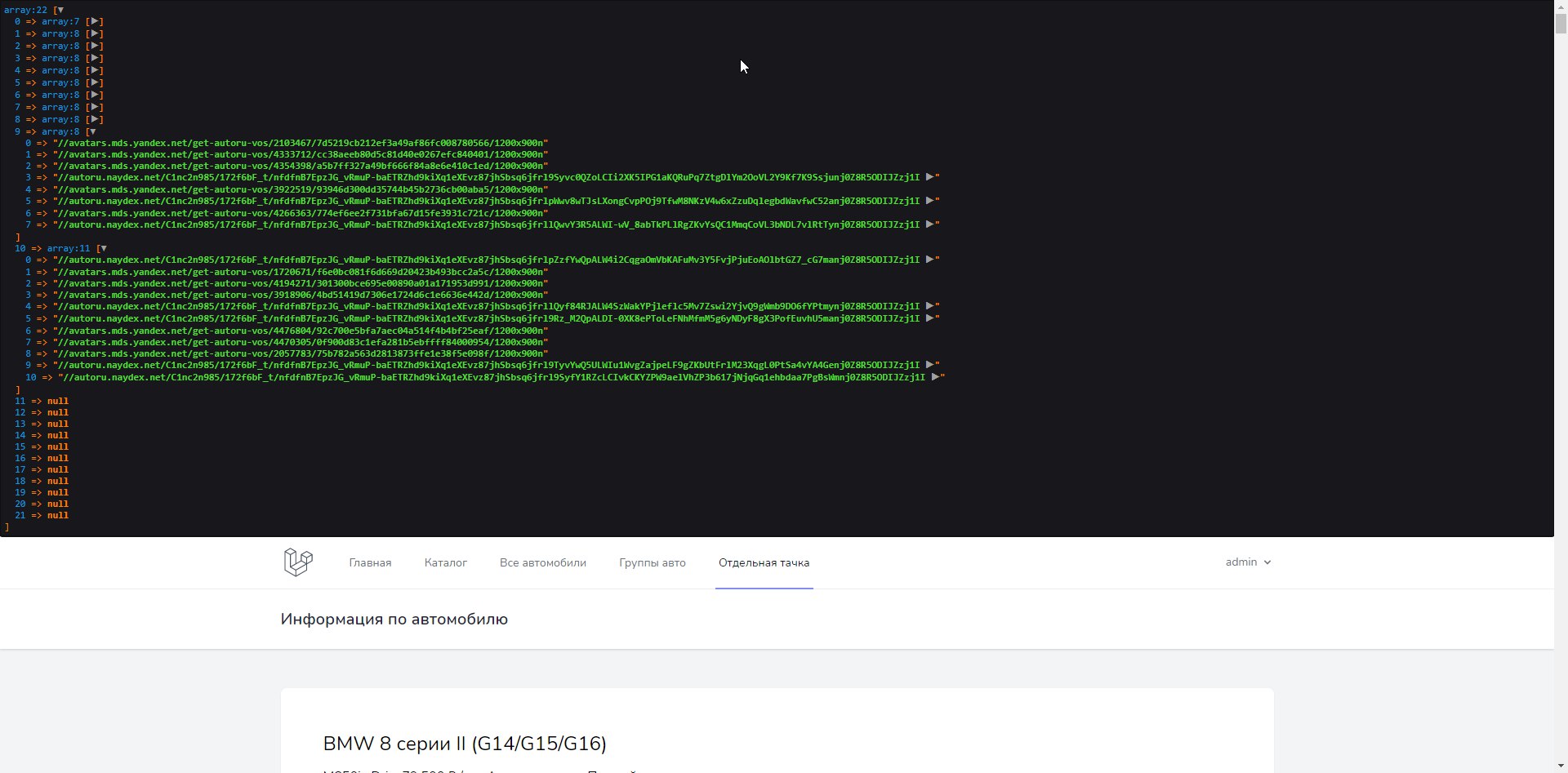Open the admin user dropdown

click(1248, 562)
